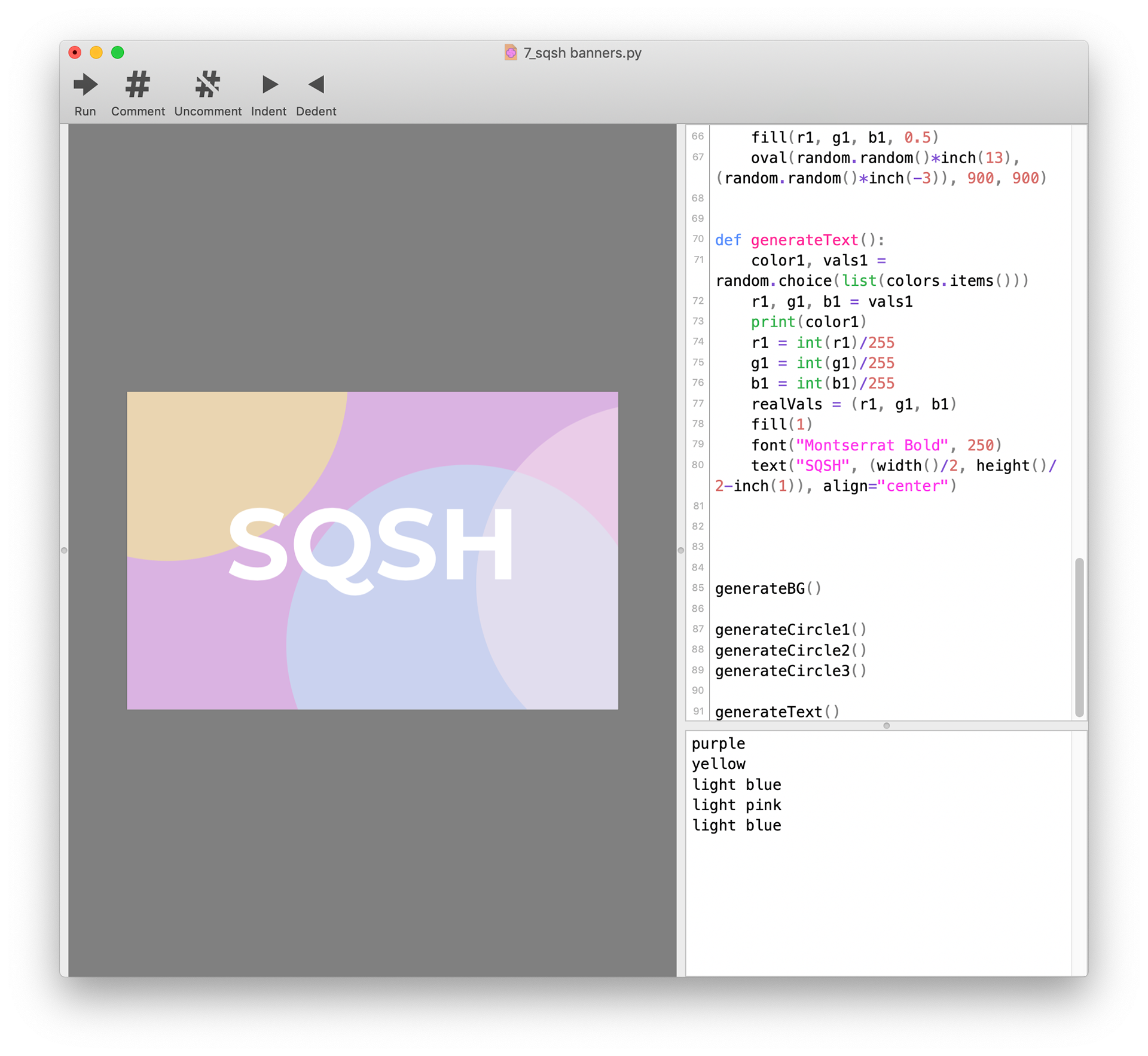
Task: Click the 7_sqsh banners.py window title
Action: (x=582, y=53)
